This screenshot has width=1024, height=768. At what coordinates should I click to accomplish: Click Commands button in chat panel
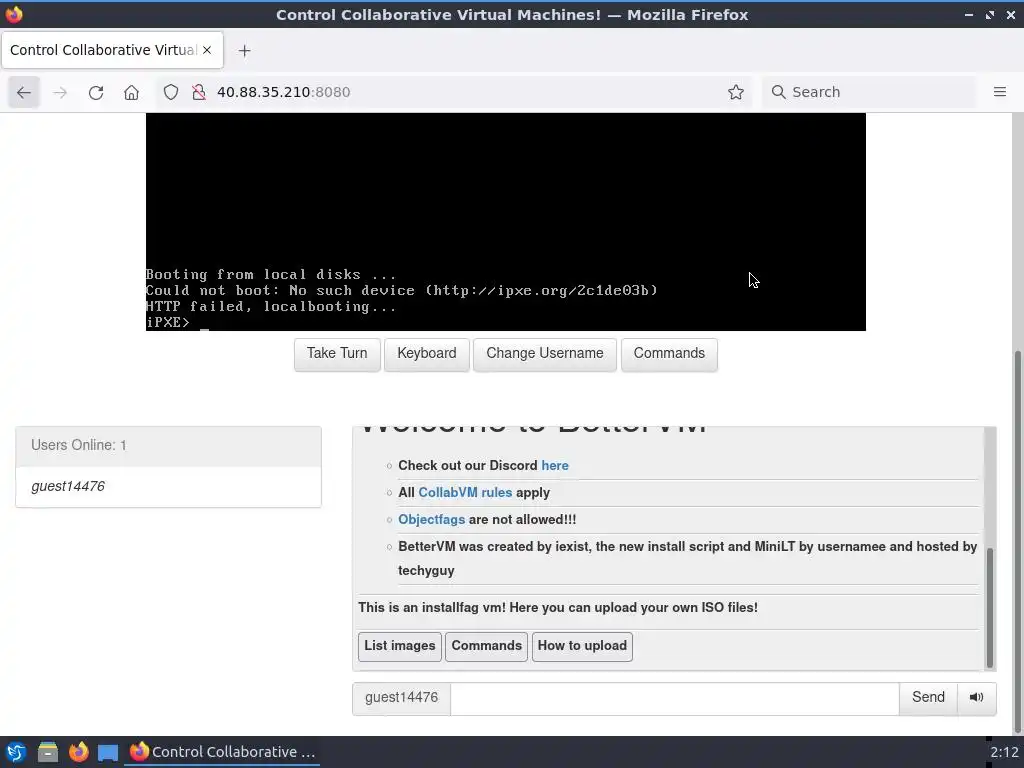(x=487, y=646)
